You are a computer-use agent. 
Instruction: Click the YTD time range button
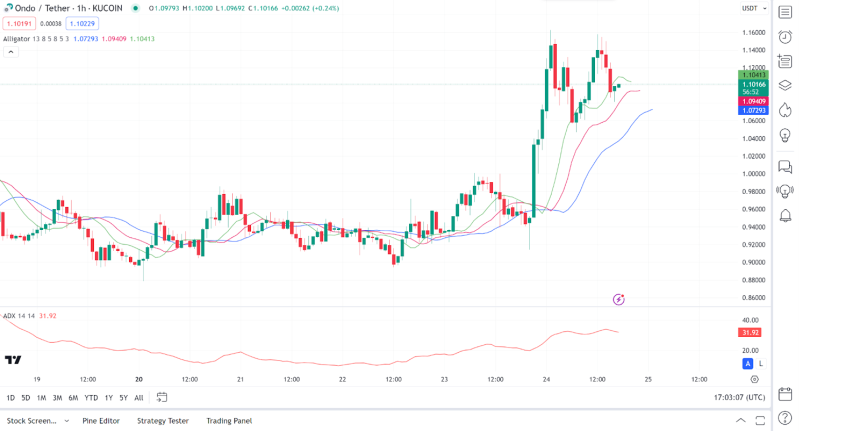[x=91, y=398]
